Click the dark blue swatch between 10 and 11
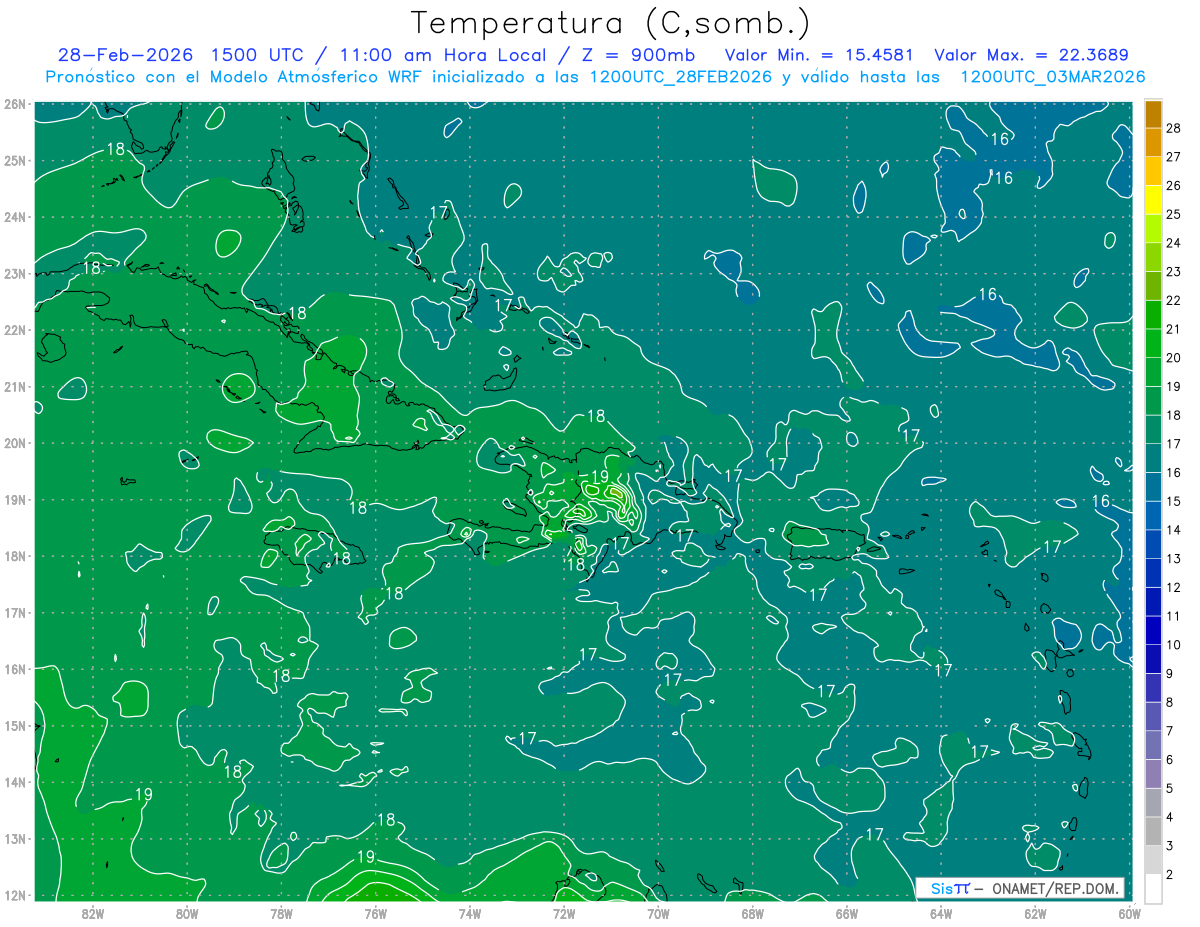 click(x=1153, y=631)
